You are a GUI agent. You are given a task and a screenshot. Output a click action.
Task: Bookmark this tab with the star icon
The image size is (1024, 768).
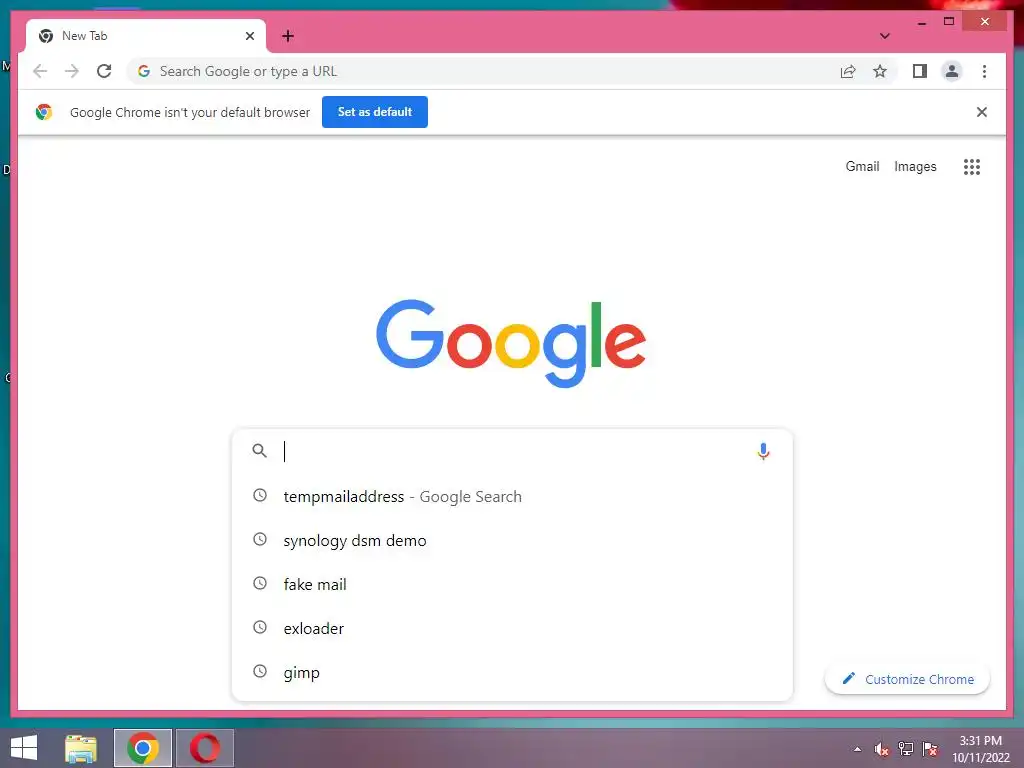pyautogui.click(x=880, y=71)
